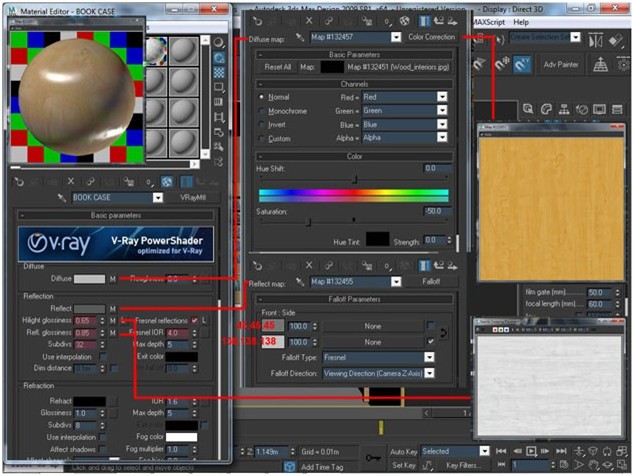Screen dimensions: 634x476
Task: Click the Hue Tint color swatch
Action: pos(377,239)
